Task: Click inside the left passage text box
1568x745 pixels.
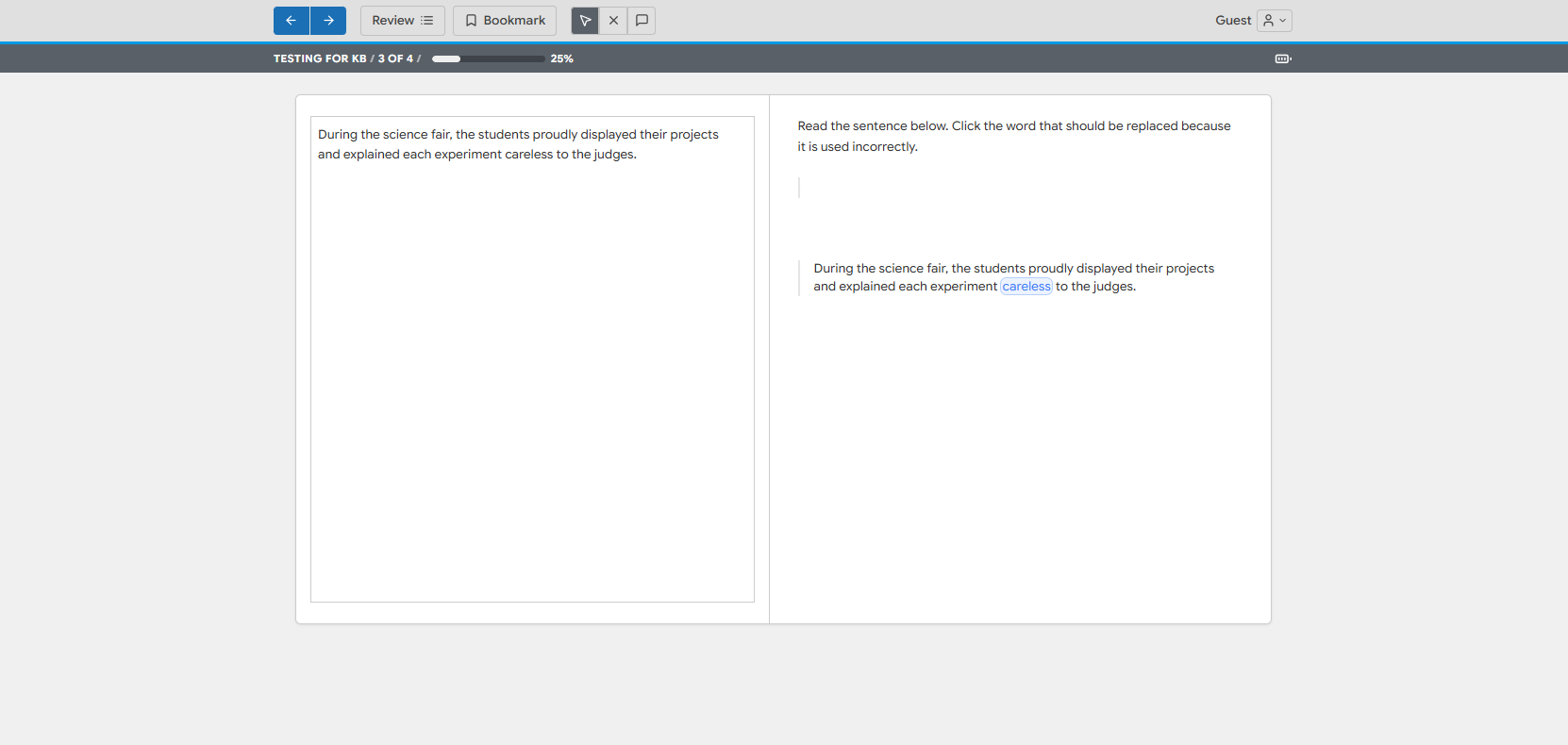Action: click(x=532, y=359)
